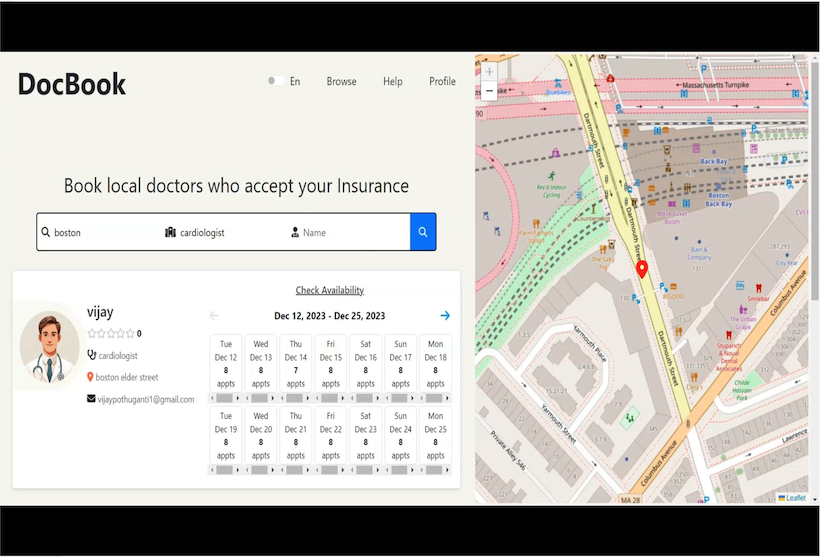The width and height of the screenshot is (821, 557).
Task: Click the horizontal scrollbar under Mon Dec 18
Action: [x=435, y=398]
